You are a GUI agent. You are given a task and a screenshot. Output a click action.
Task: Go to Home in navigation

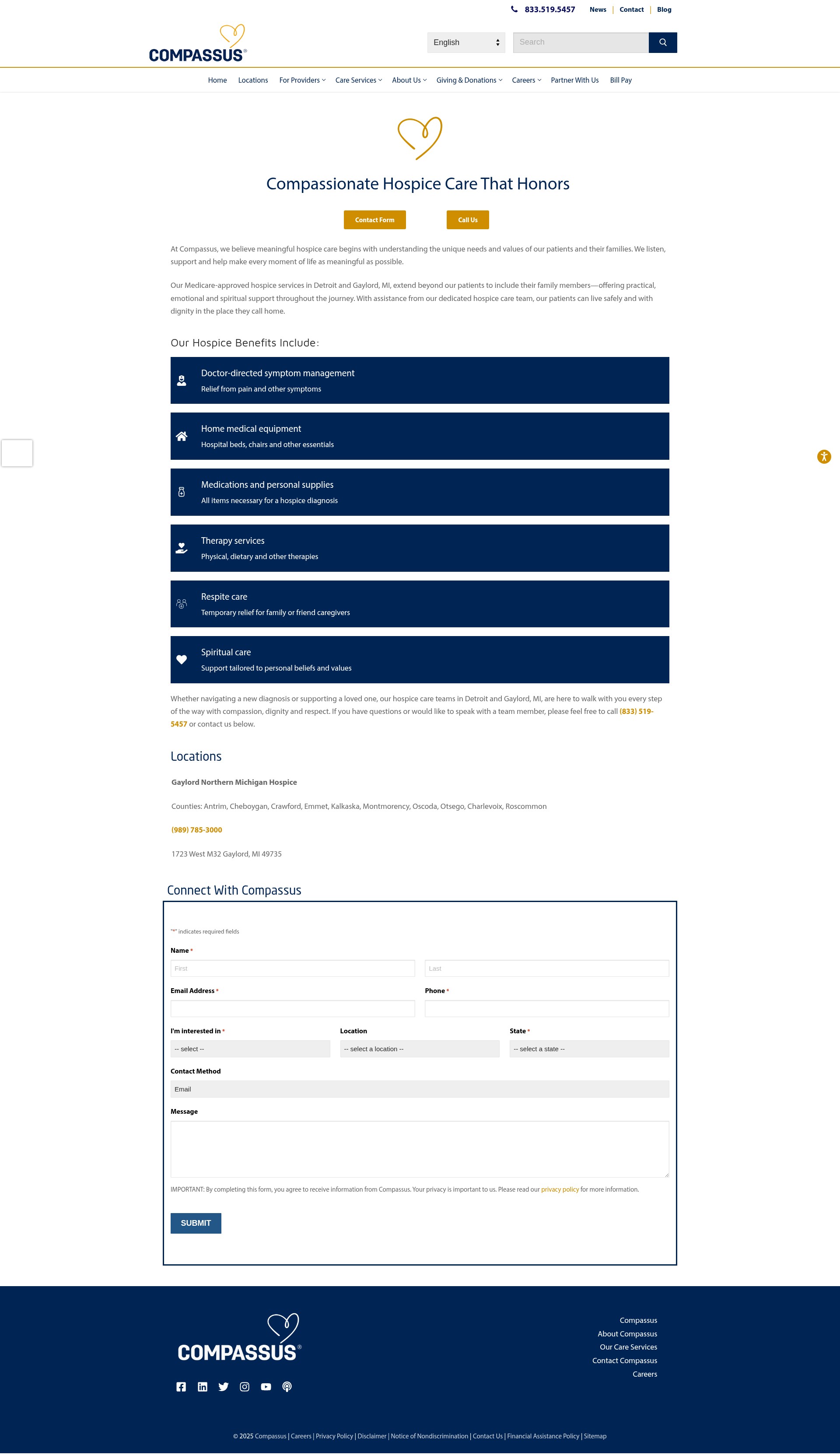click(217, 80)
